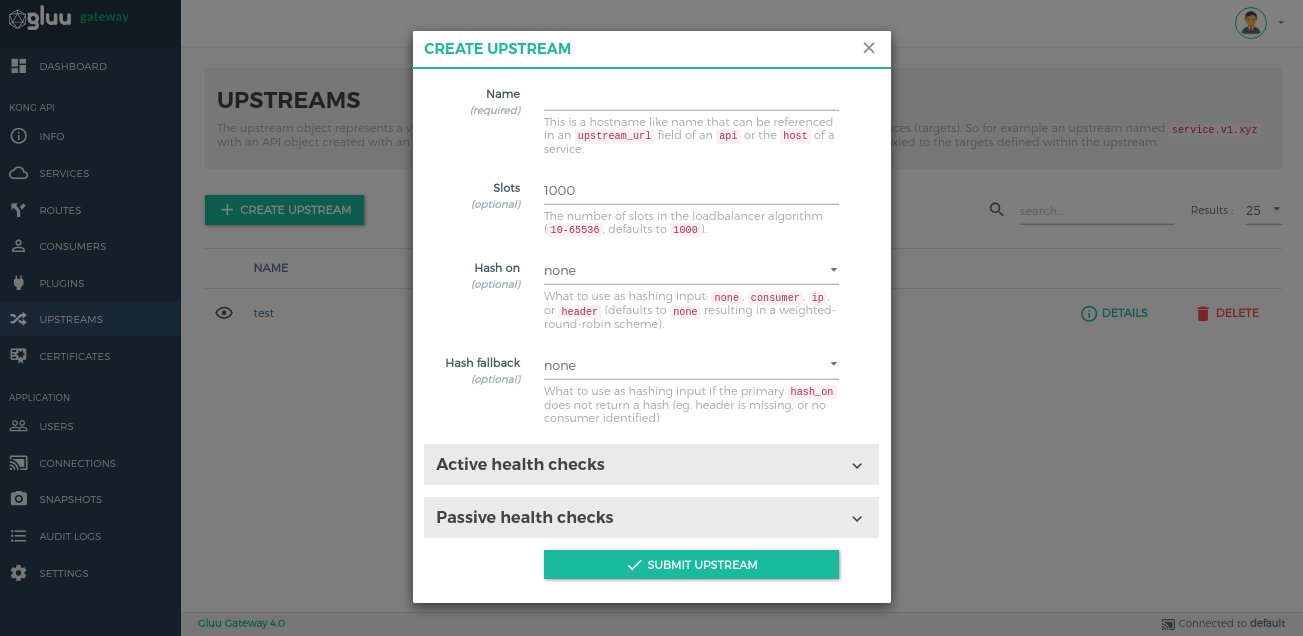
Task: Click Delete for the test upstream
Action: pos(1227,313)
